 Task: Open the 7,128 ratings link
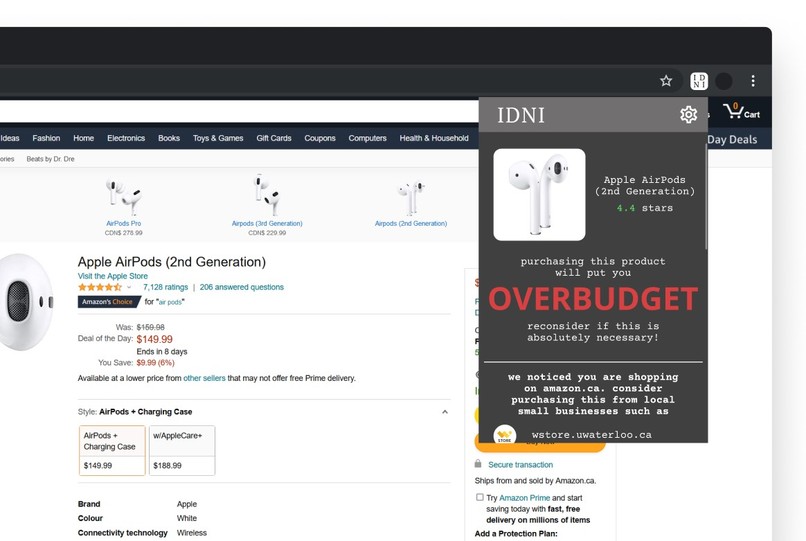click(166, 287)
